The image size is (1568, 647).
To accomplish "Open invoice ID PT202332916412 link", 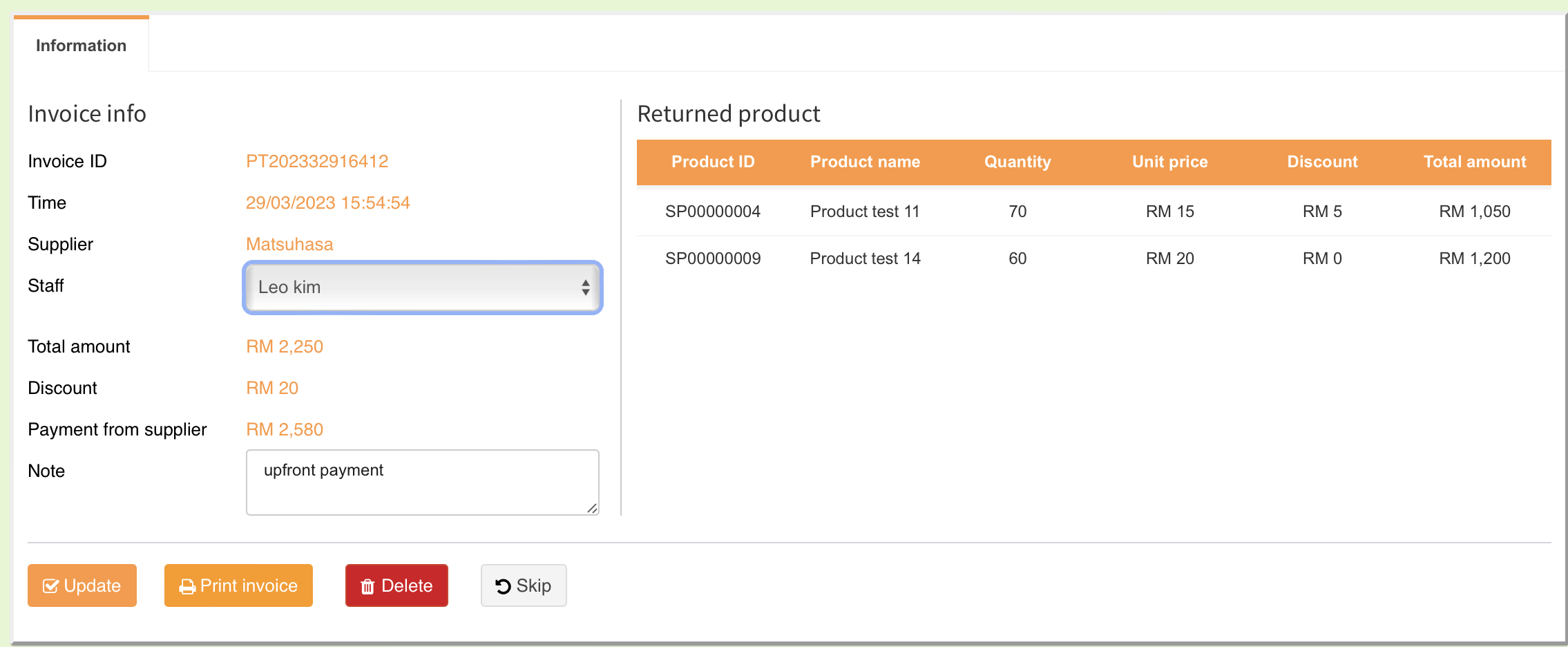I will pos(317,162).
